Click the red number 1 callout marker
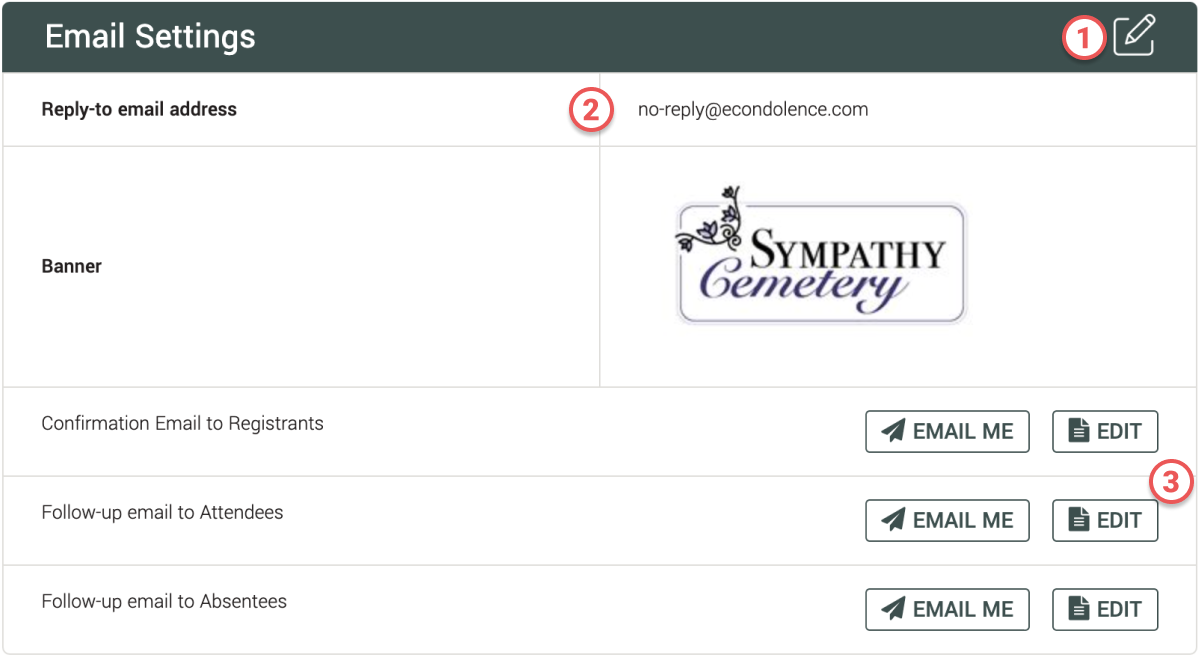1200x656 pixels. pyautogui.click(x=1084, y=38)
